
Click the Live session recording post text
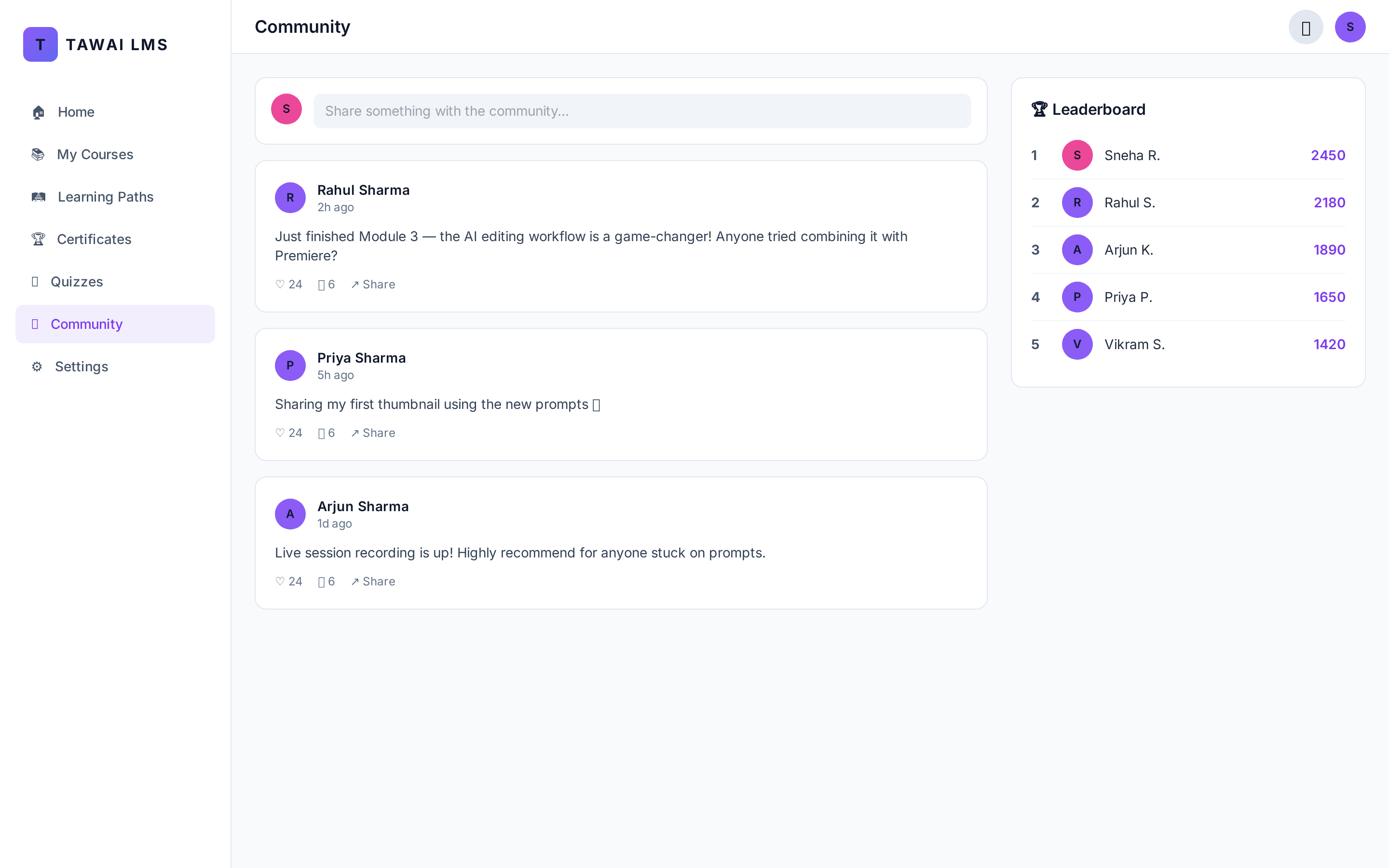pyautogui.click(x=520, y=553)
